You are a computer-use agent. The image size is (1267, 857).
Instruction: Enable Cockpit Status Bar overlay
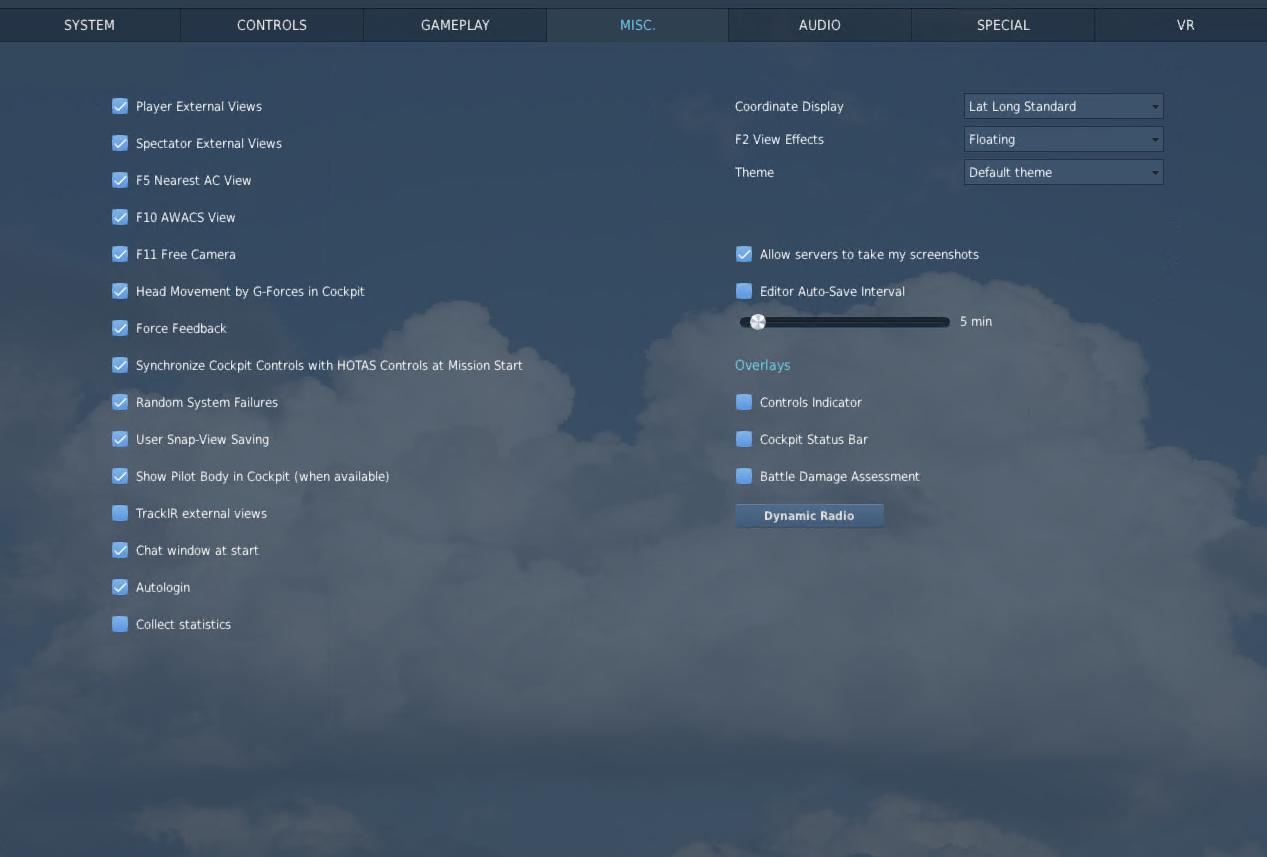pyautogui.click(x=744, y=439)
